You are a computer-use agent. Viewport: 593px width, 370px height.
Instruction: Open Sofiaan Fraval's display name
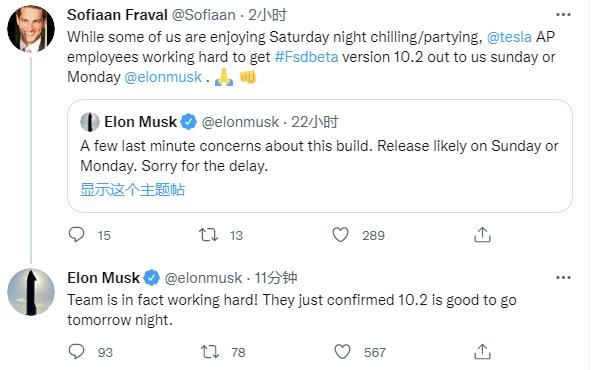[117, 15]
